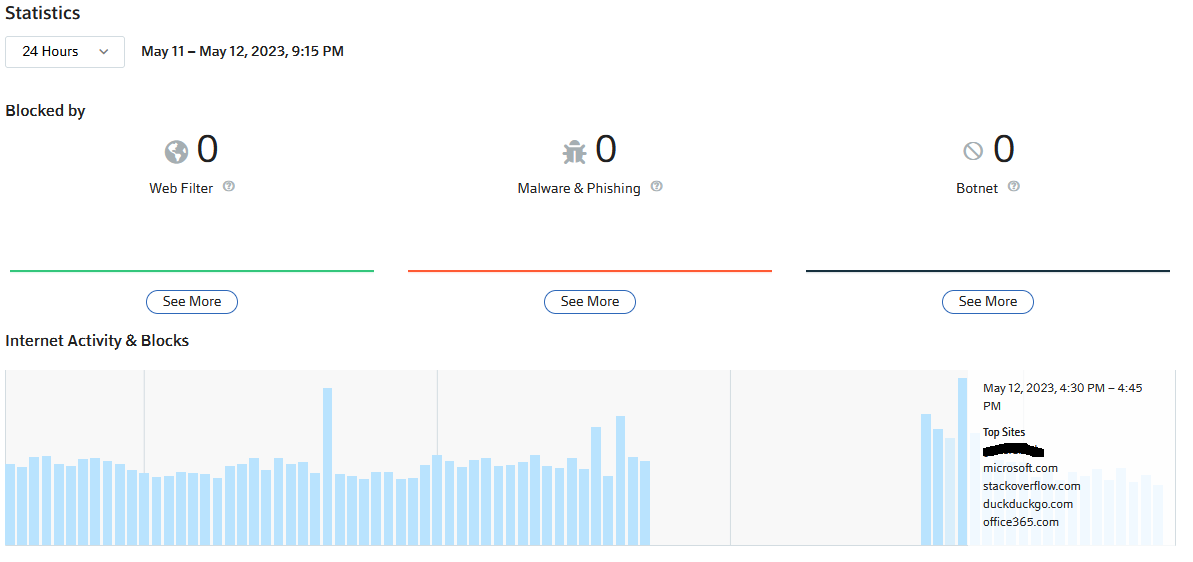Click the dark line under Botnet
This screenshot has width=1193, height=562.
988,270
